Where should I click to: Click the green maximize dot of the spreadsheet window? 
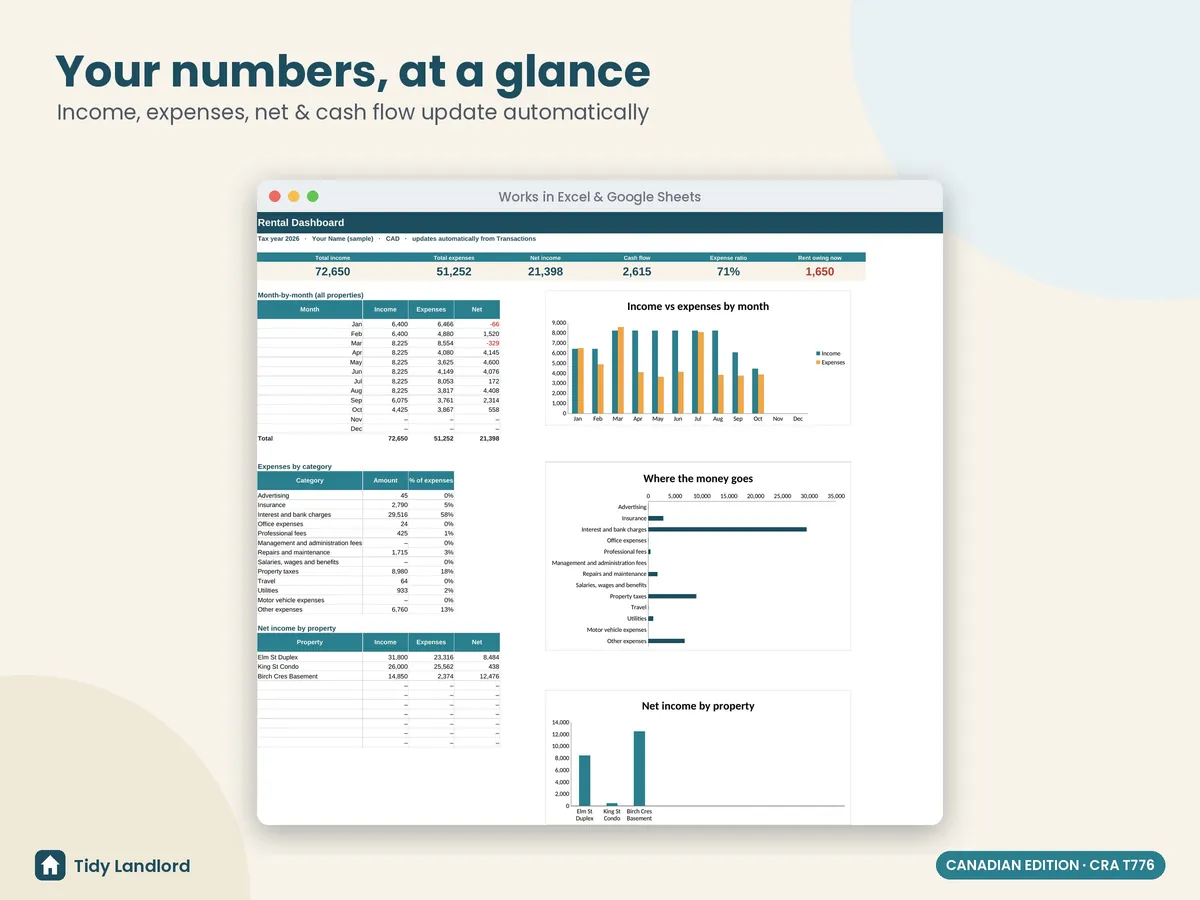click(313, 197)
